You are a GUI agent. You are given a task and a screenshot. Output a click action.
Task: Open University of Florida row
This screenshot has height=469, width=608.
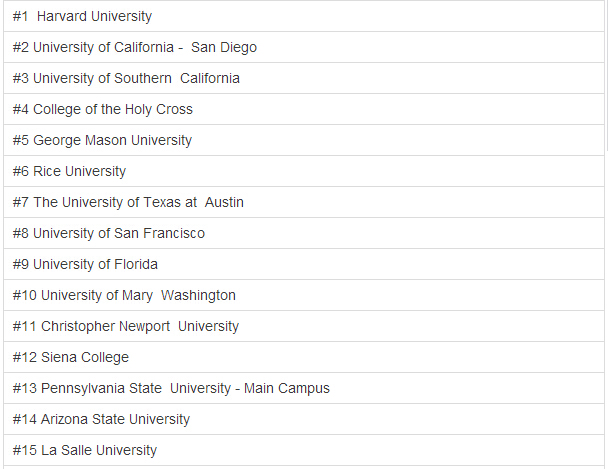click(85, 264)
